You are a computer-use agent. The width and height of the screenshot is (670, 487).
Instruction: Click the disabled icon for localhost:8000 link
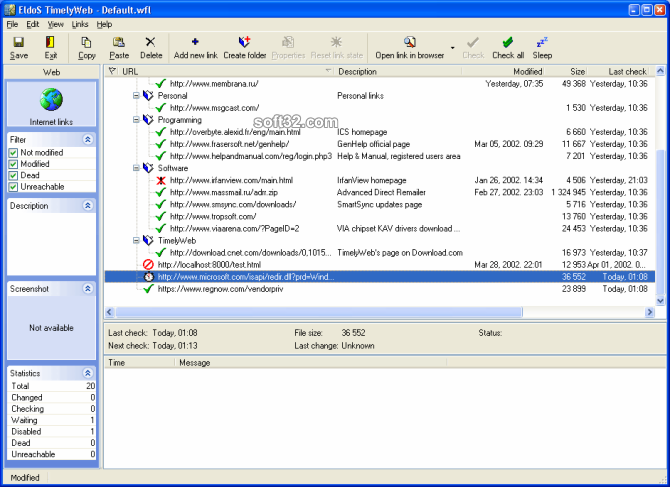point(148,264)
